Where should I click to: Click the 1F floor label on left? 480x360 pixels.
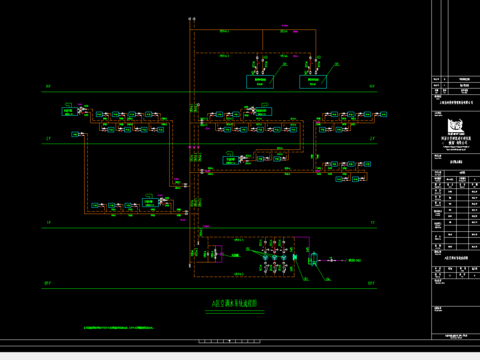[48, 222]
